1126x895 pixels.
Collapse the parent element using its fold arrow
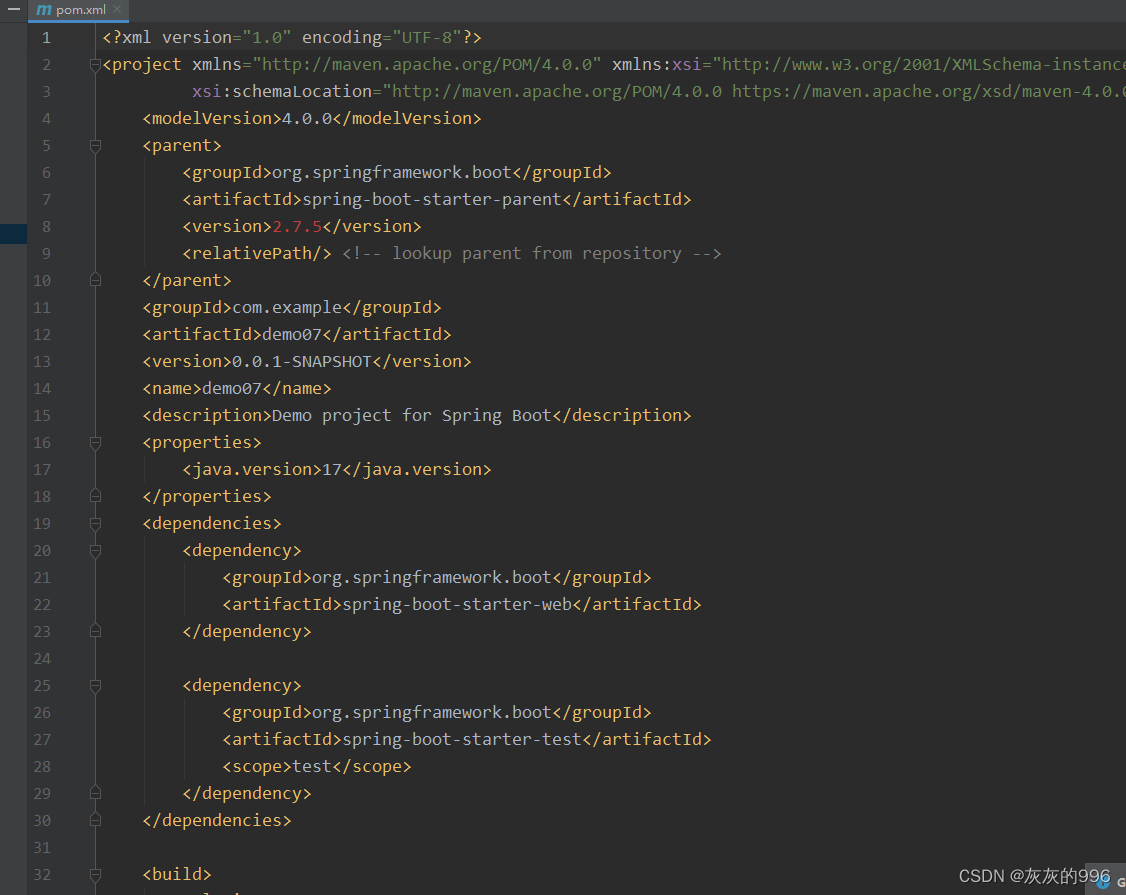click(95, 145)
